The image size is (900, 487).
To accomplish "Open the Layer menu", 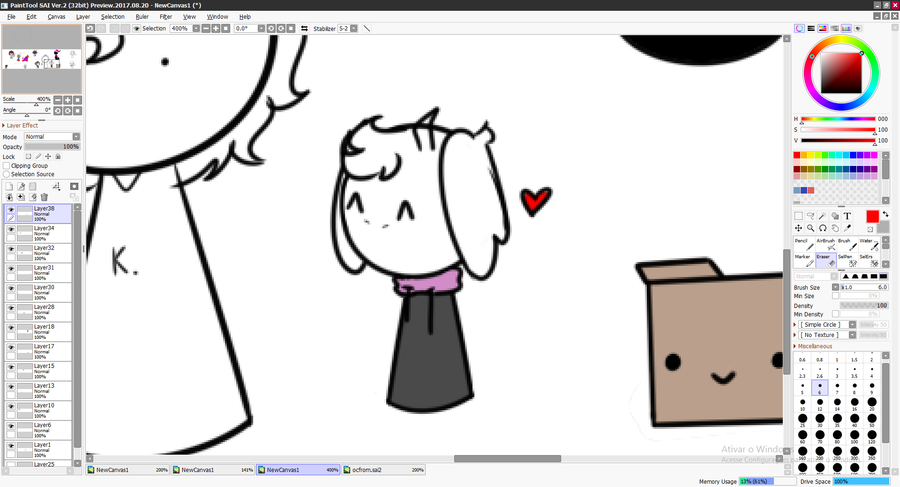I will (x=83, y=17).
